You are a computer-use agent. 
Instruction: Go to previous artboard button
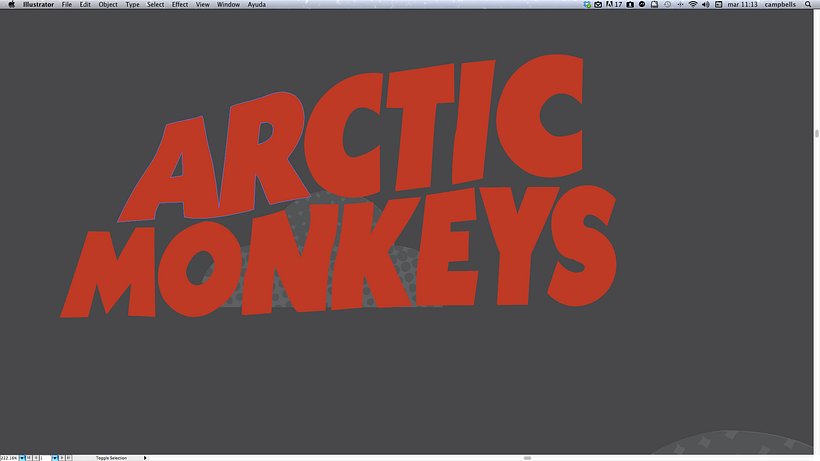(36, 458)
